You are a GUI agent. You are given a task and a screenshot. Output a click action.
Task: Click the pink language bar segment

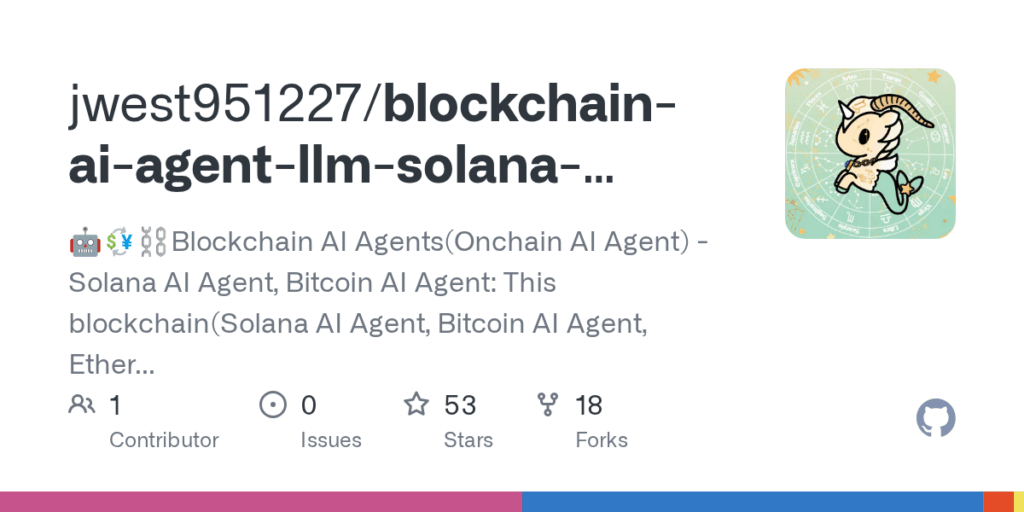(261, 502)
